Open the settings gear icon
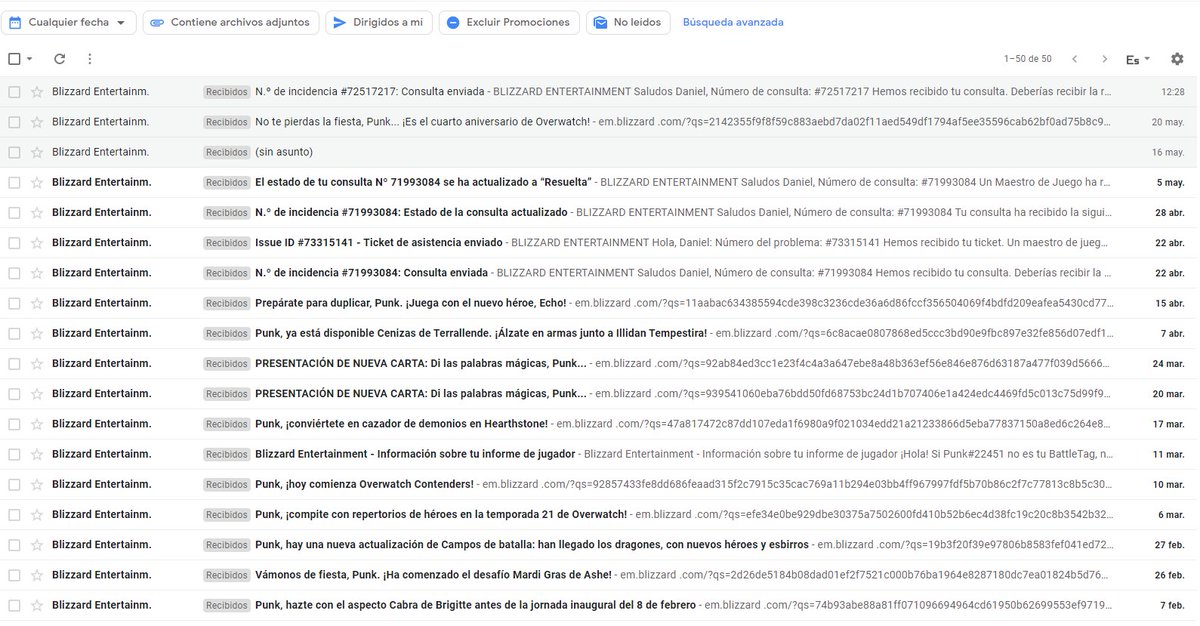 (1177, 59)
